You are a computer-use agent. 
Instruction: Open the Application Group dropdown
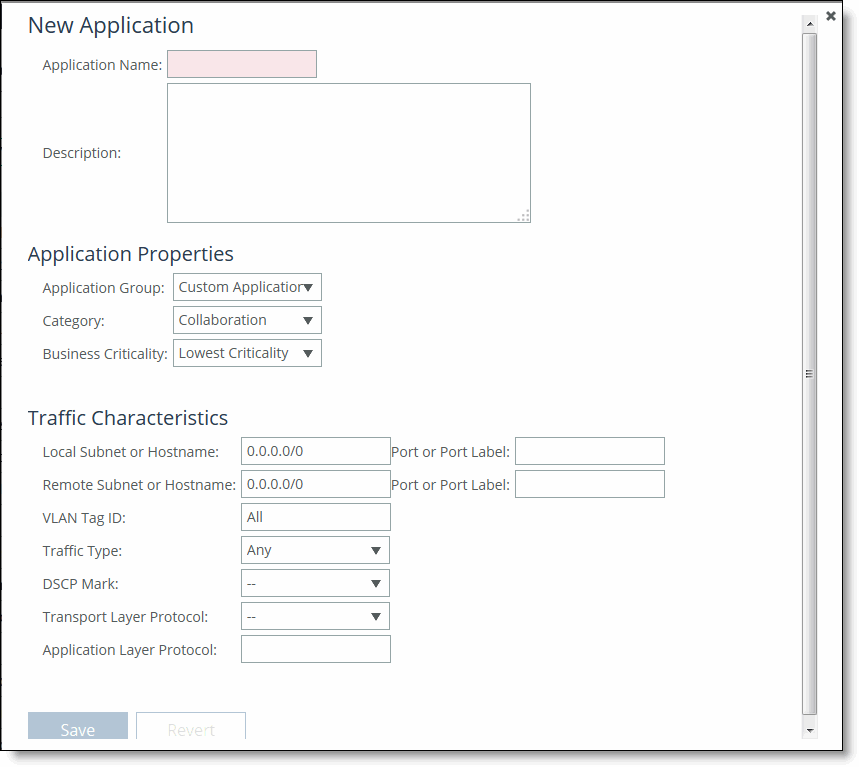[x=247, y=288]
